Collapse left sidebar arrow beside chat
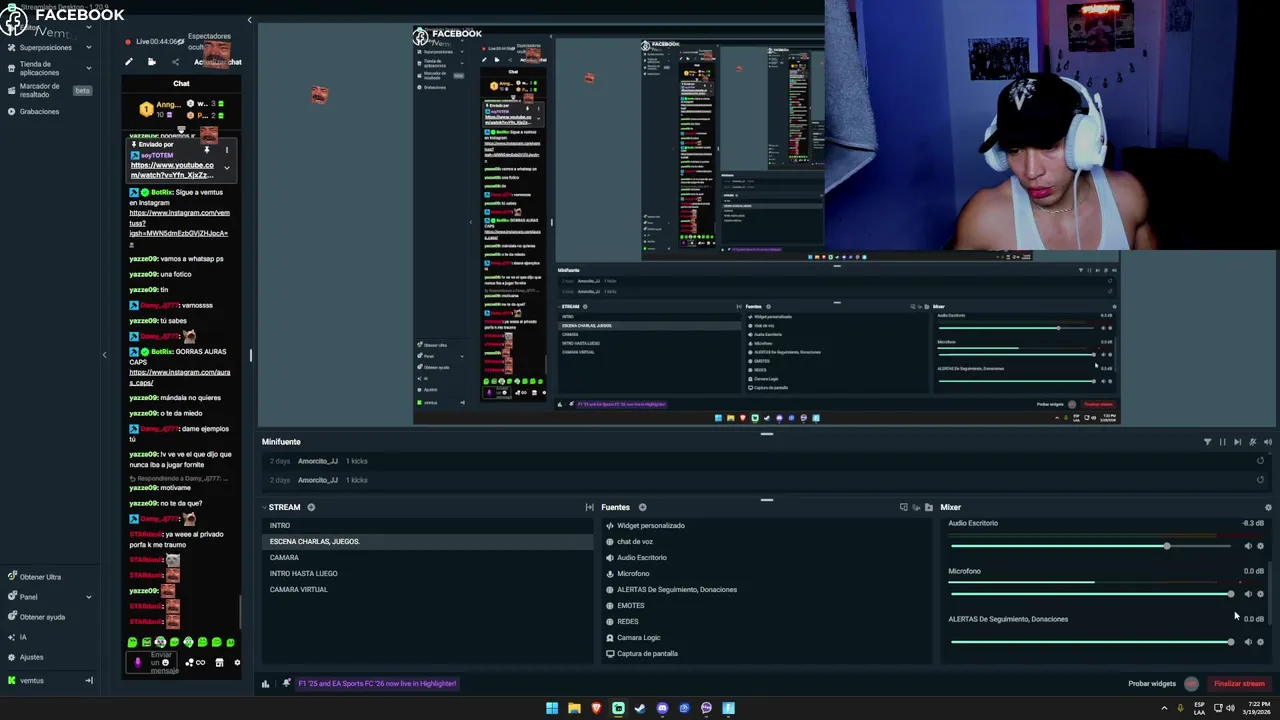The width and height of the screenshot is (1280, 720). (104, 355)
